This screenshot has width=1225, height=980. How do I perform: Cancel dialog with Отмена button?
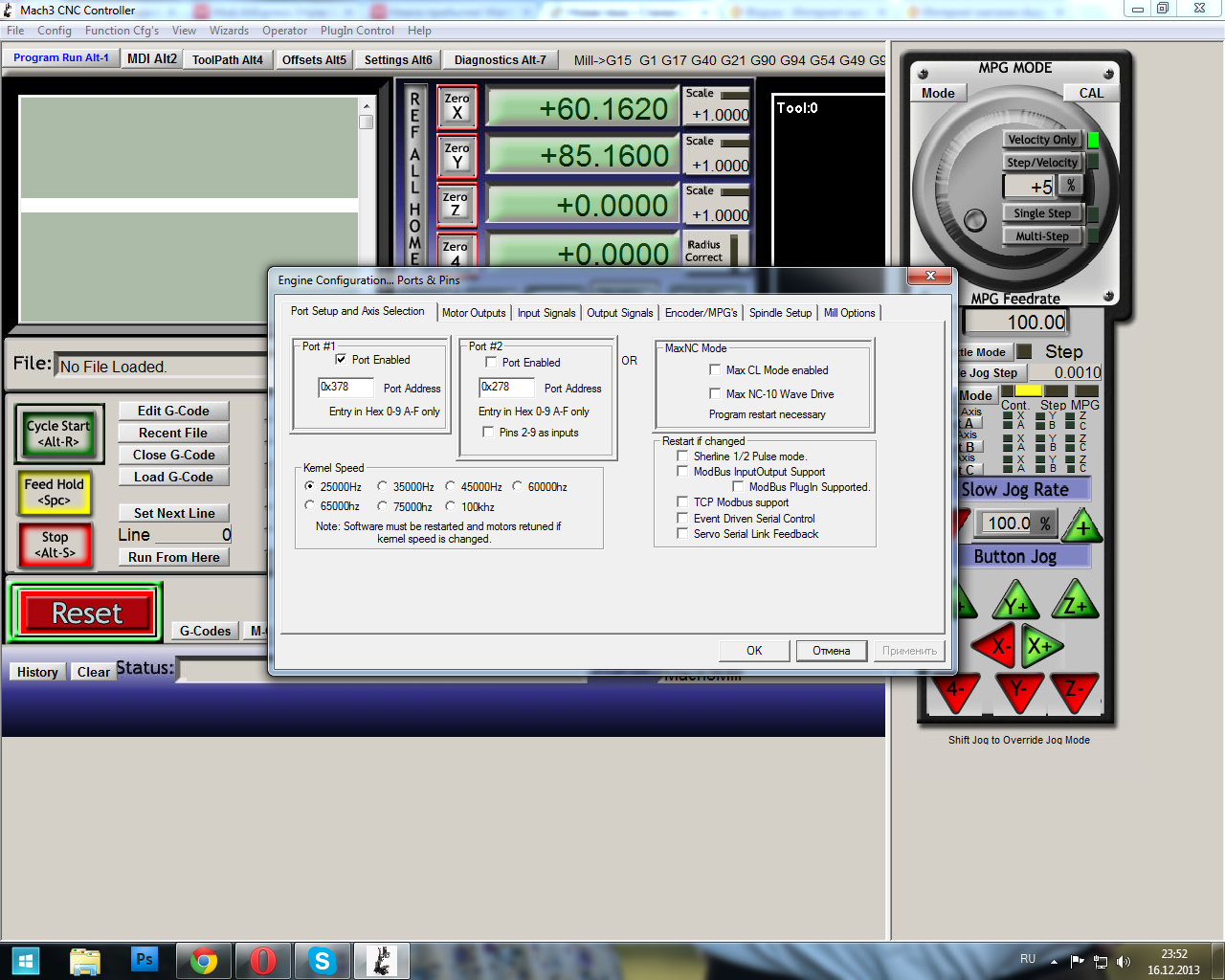(x=832, y=651)
